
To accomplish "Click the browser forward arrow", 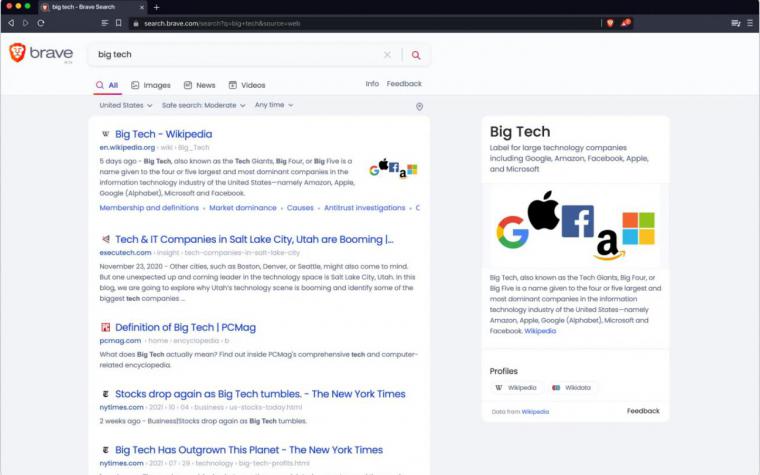I will (26, 23).
